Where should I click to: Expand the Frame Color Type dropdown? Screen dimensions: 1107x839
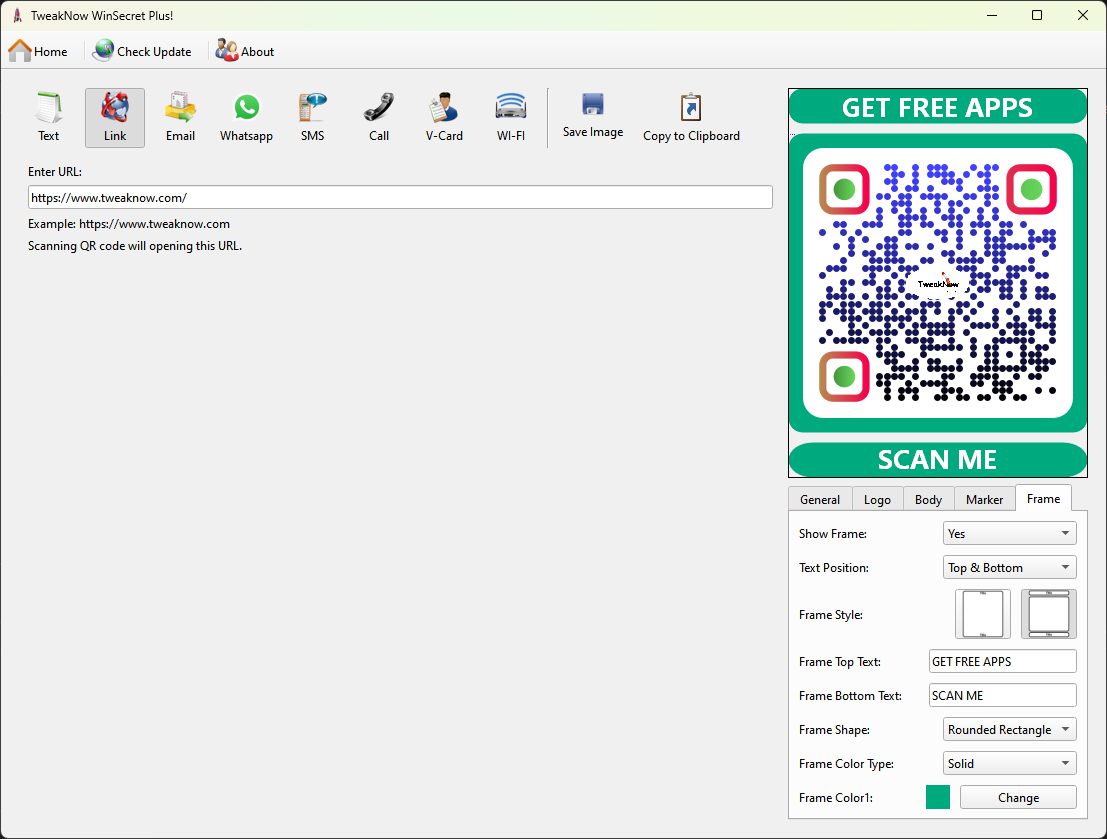pyautogui.click(x=1010, y=763)
